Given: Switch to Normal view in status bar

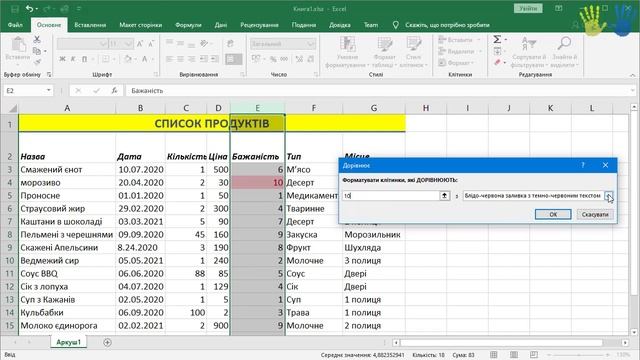Looking at the screenshot, I should (493, 355).
